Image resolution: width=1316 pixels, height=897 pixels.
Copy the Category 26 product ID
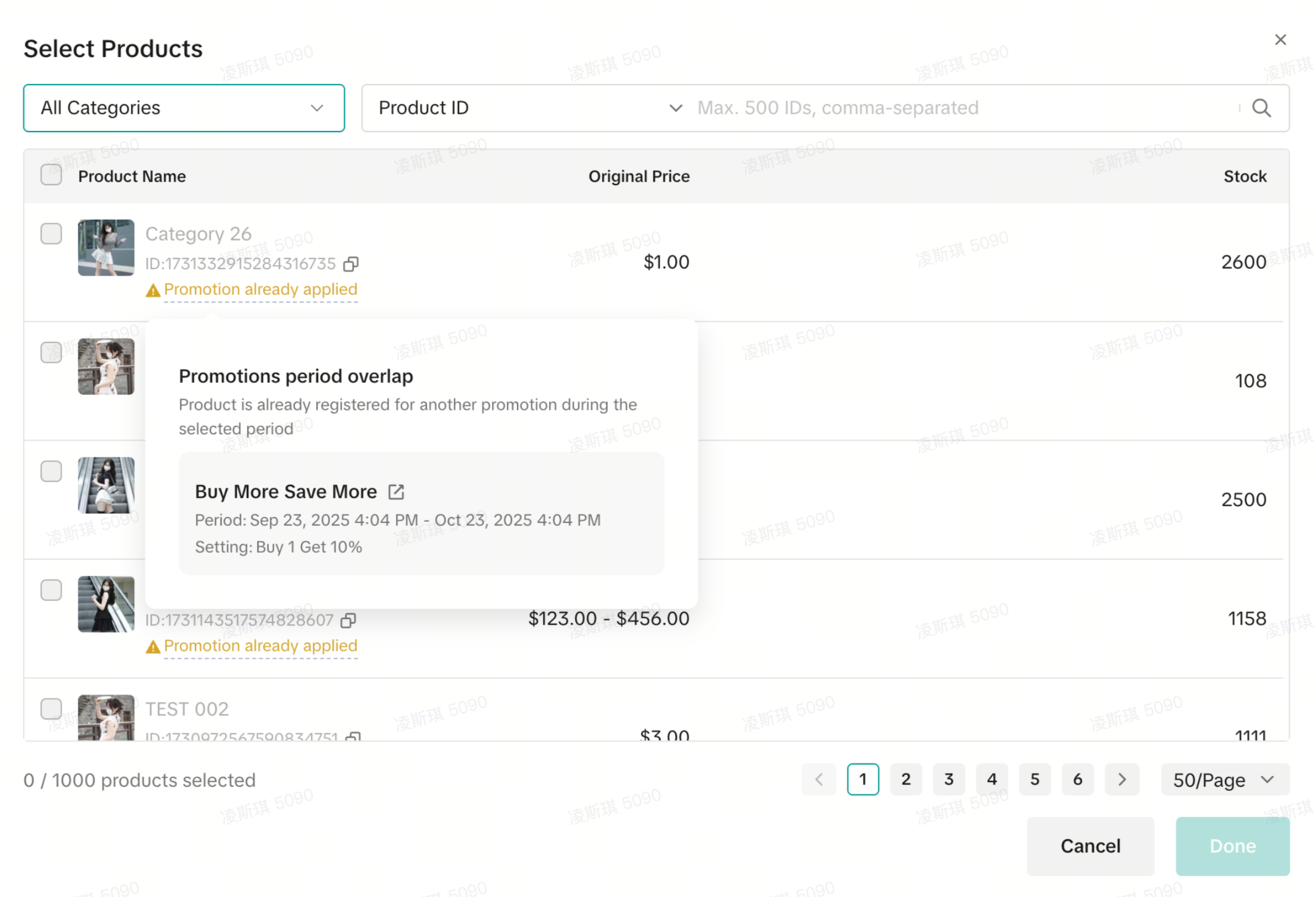[x=351, y=264]
